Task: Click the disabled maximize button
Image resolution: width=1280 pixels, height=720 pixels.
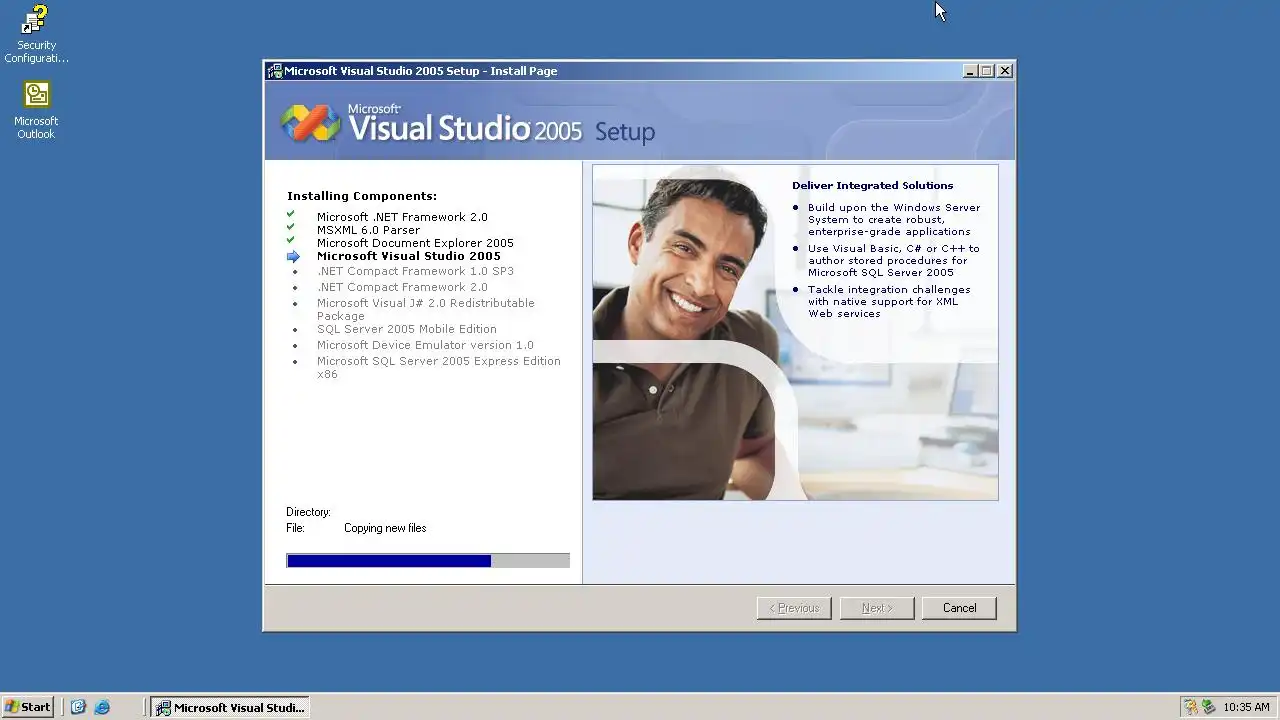Action: (987, 71)
